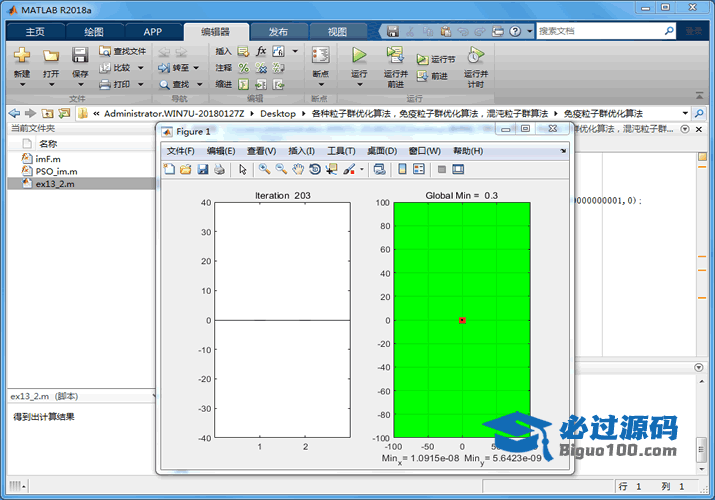This screenshot has height=500, width=715.
Task: Click Show Plot Tools icon
Action: pos(458,170)
